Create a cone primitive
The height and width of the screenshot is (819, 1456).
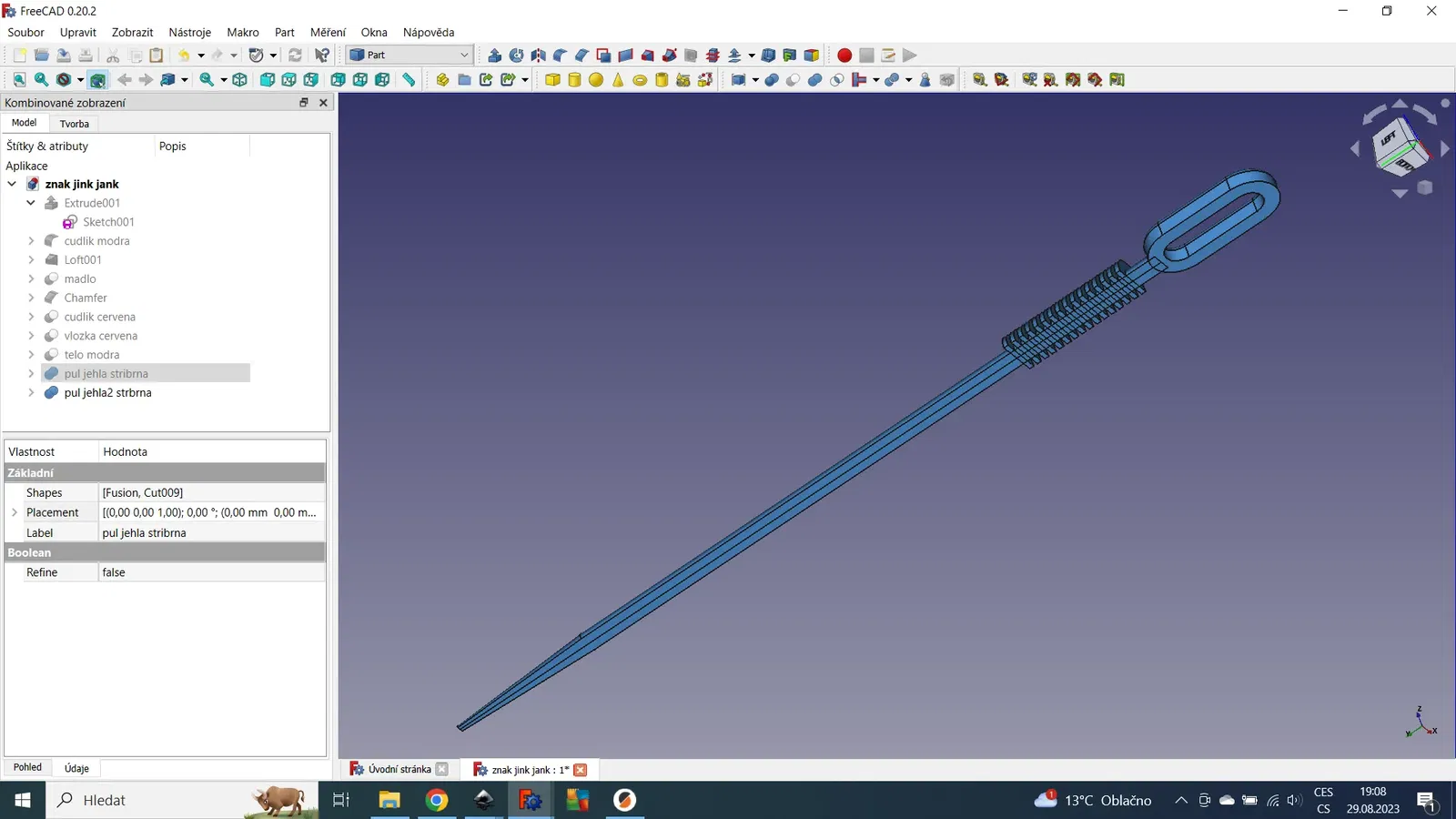[x=618, y=80]
